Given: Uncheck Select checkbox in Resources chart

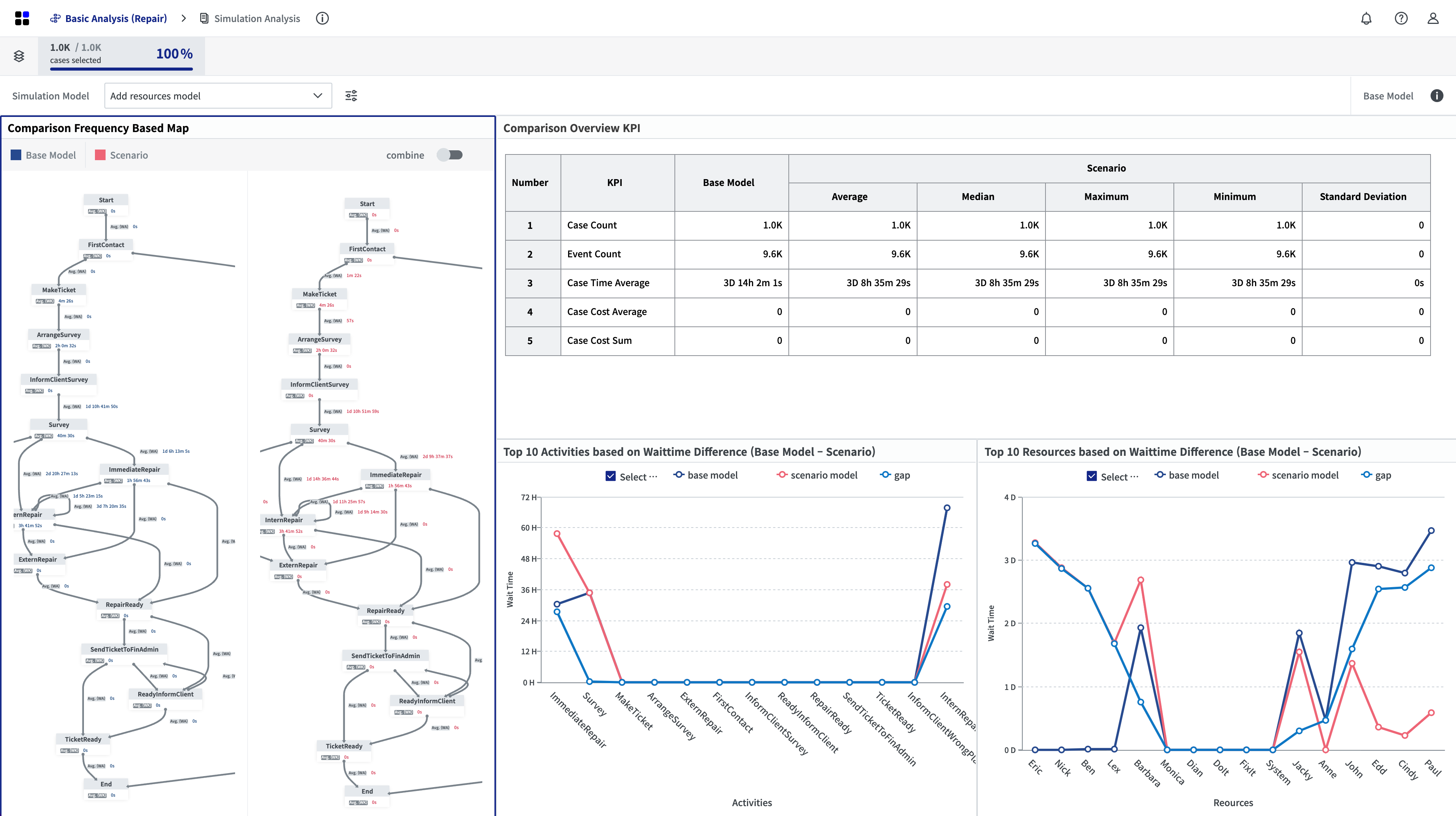Looking at the screenshot, I should point(1091,476).
